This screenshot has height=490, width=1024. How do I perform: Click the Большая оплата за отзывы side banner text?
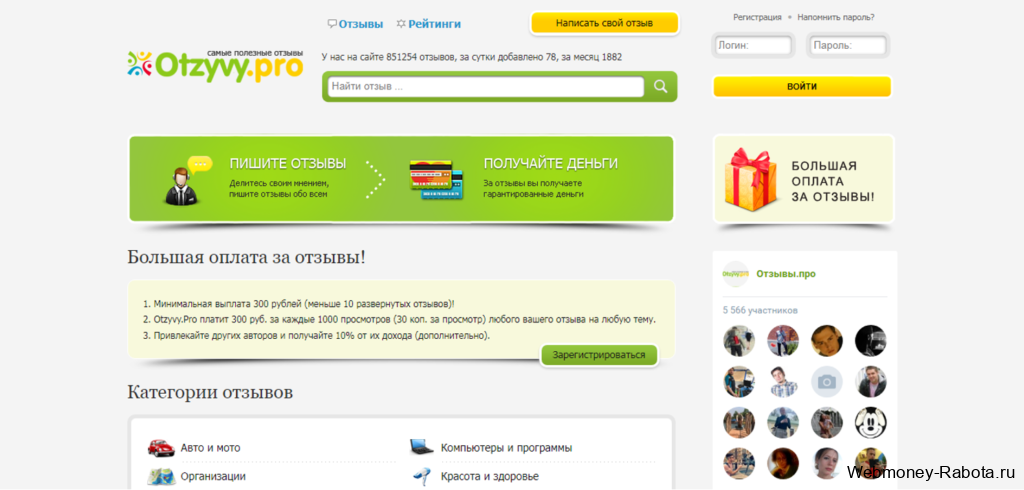coord(833,181)
